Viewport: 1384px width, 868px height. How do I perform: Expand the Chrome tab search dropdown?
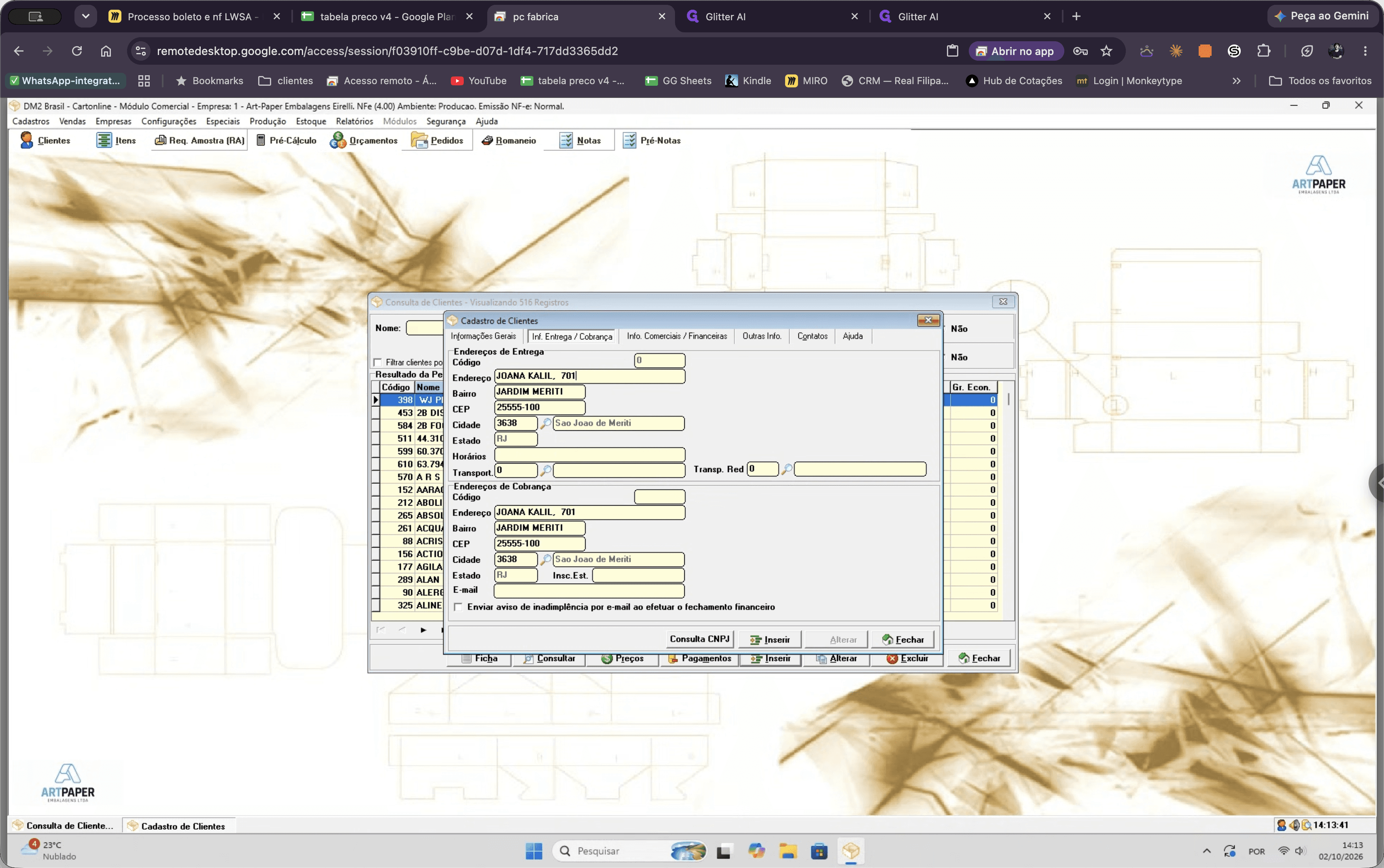85,16
